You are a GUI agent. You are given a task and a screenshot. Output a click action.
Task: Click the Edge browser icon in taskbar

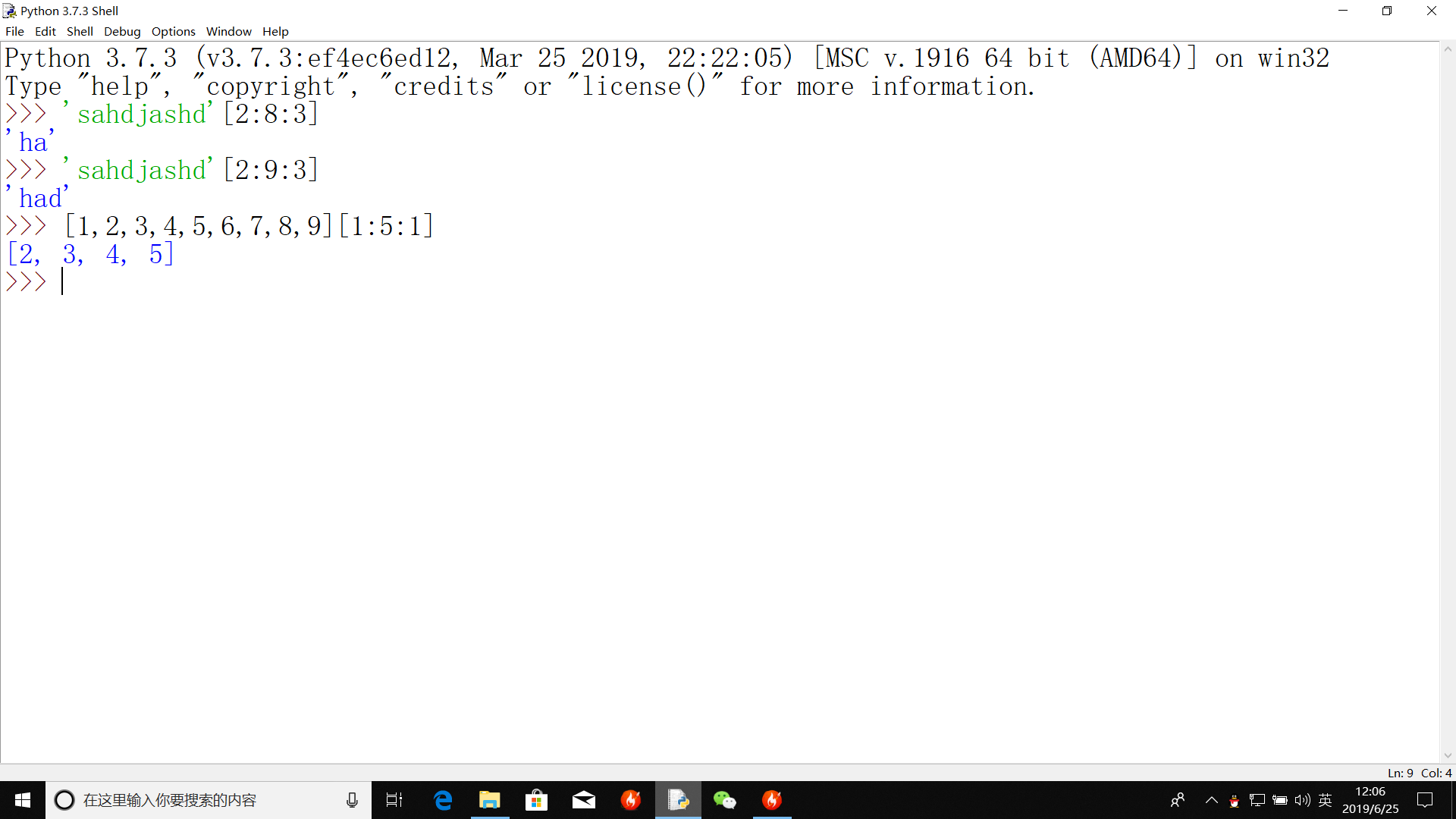point(442,799)
